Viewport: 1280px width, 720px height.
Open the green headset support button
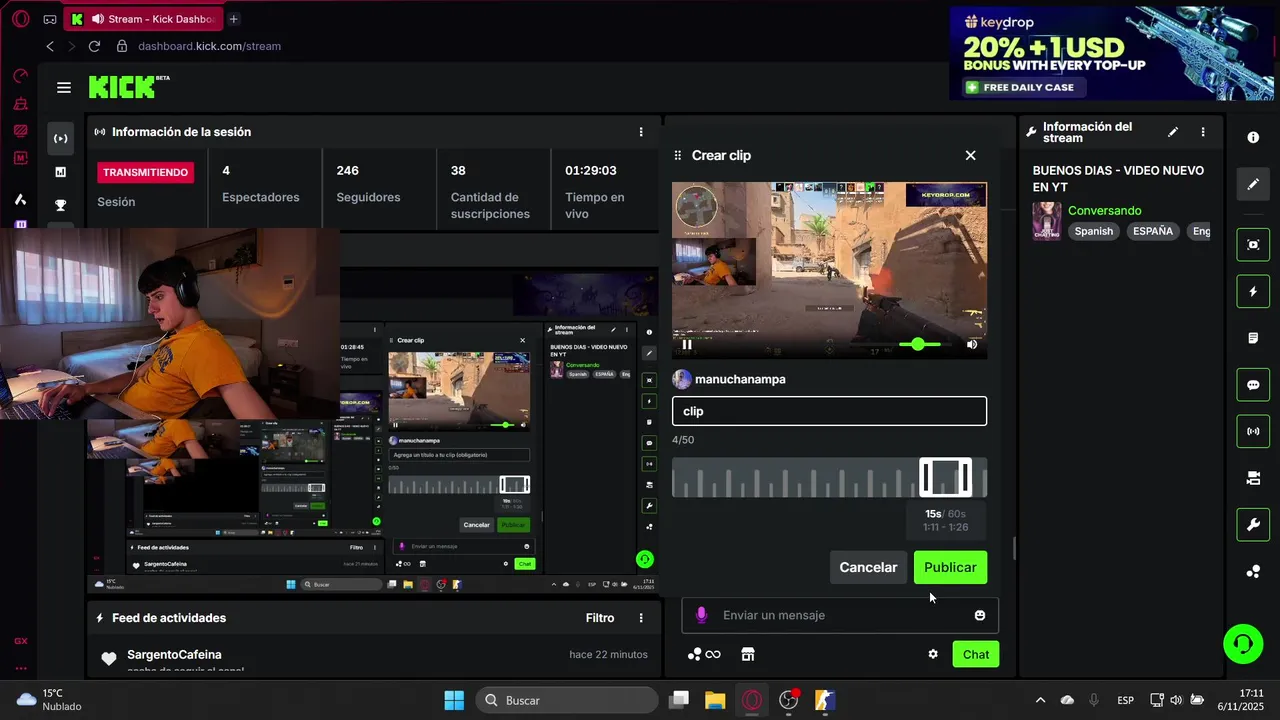pos(1243,643)
